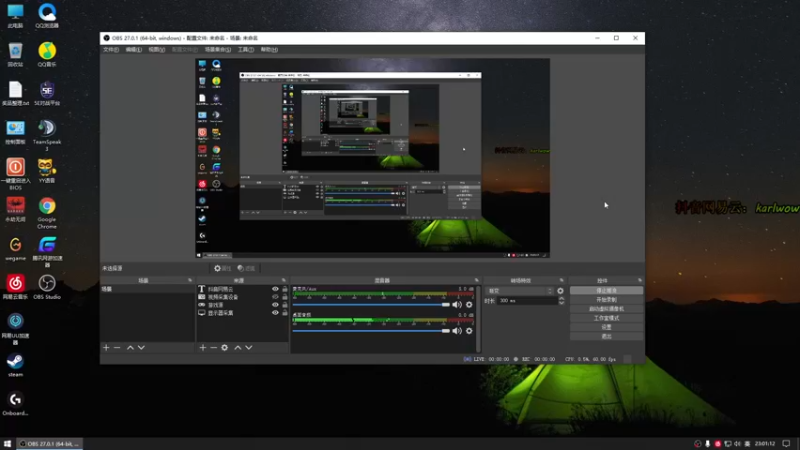Viewport: 800px width, 450px height.
Task: Click the 300 ms transition duration field
Action: click(527, 301)
